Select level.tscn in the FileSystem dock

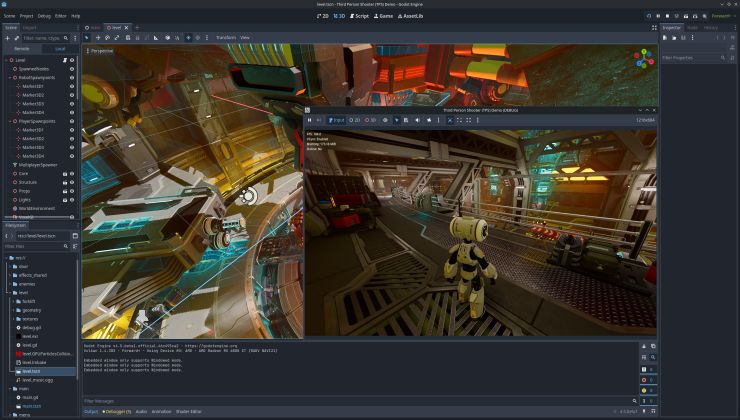pos(30,371)
